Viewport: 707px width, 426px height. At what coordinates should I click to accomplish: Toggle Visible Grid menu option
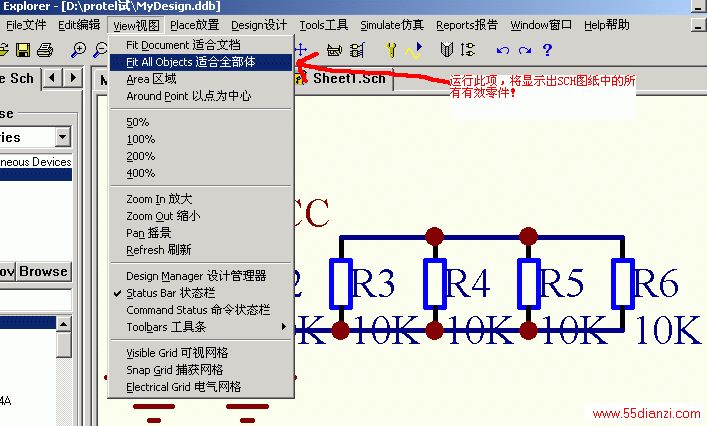201,353
